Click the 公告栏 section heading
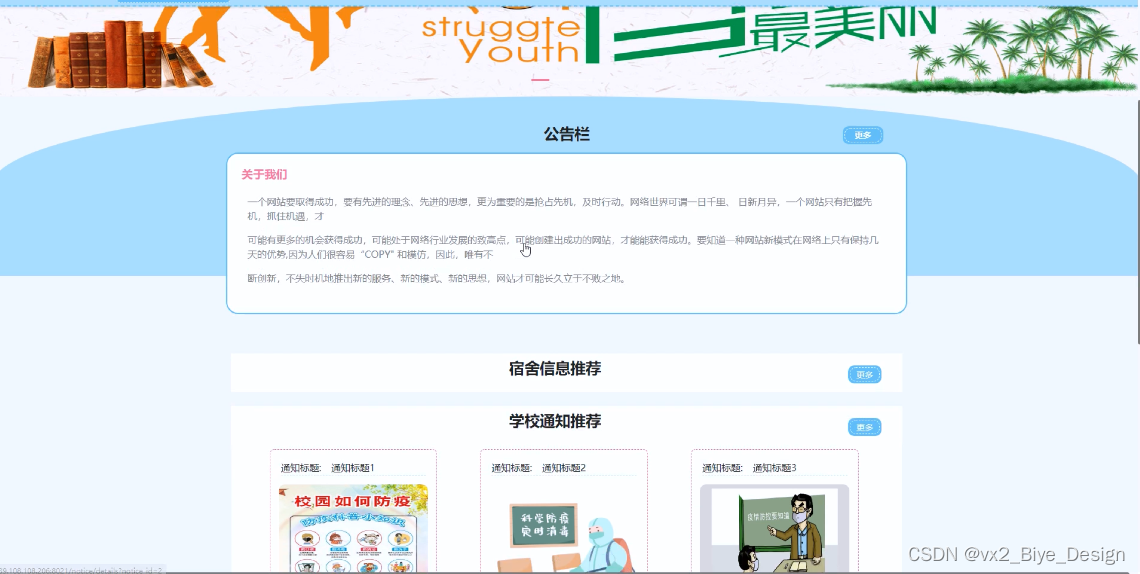Image resolution: width=1140 pixels, height=574 pixels. pyautogui.click(x=566, y=134)
